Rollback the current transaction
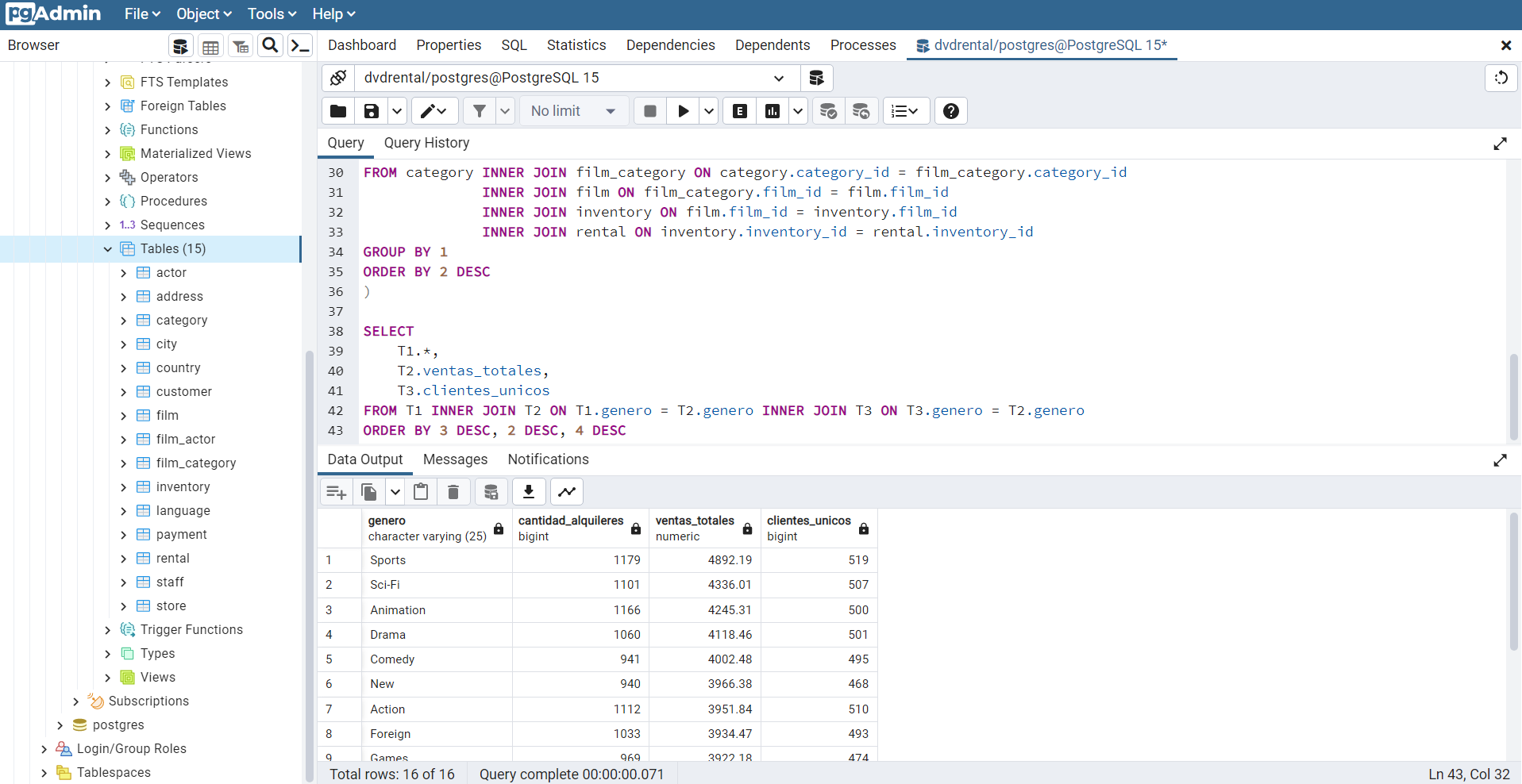The height and width of the screenshot is (784, 1522). [x=861, y=111]
